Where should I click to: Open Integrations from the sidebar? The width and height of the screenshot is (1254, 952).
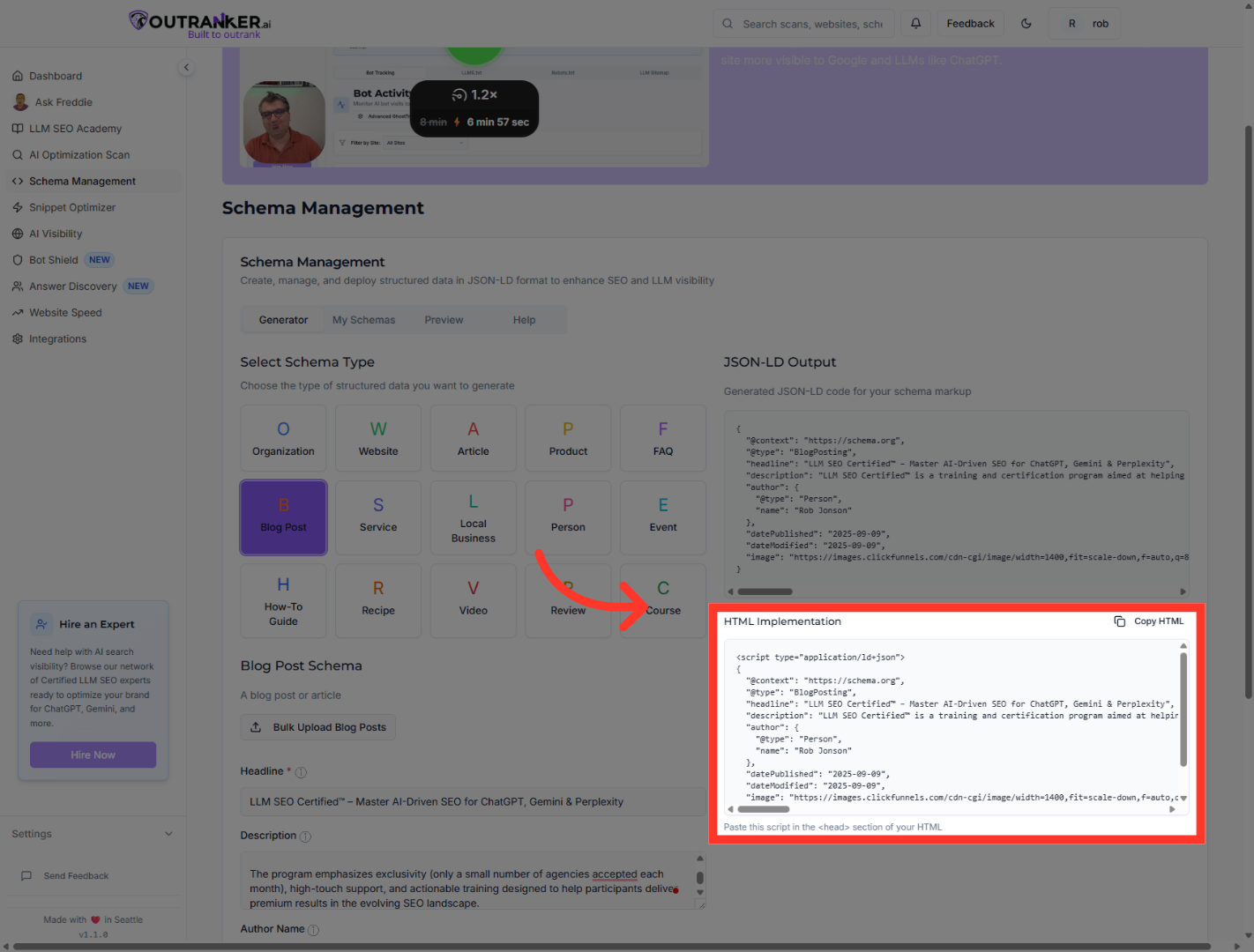point(57,338)
